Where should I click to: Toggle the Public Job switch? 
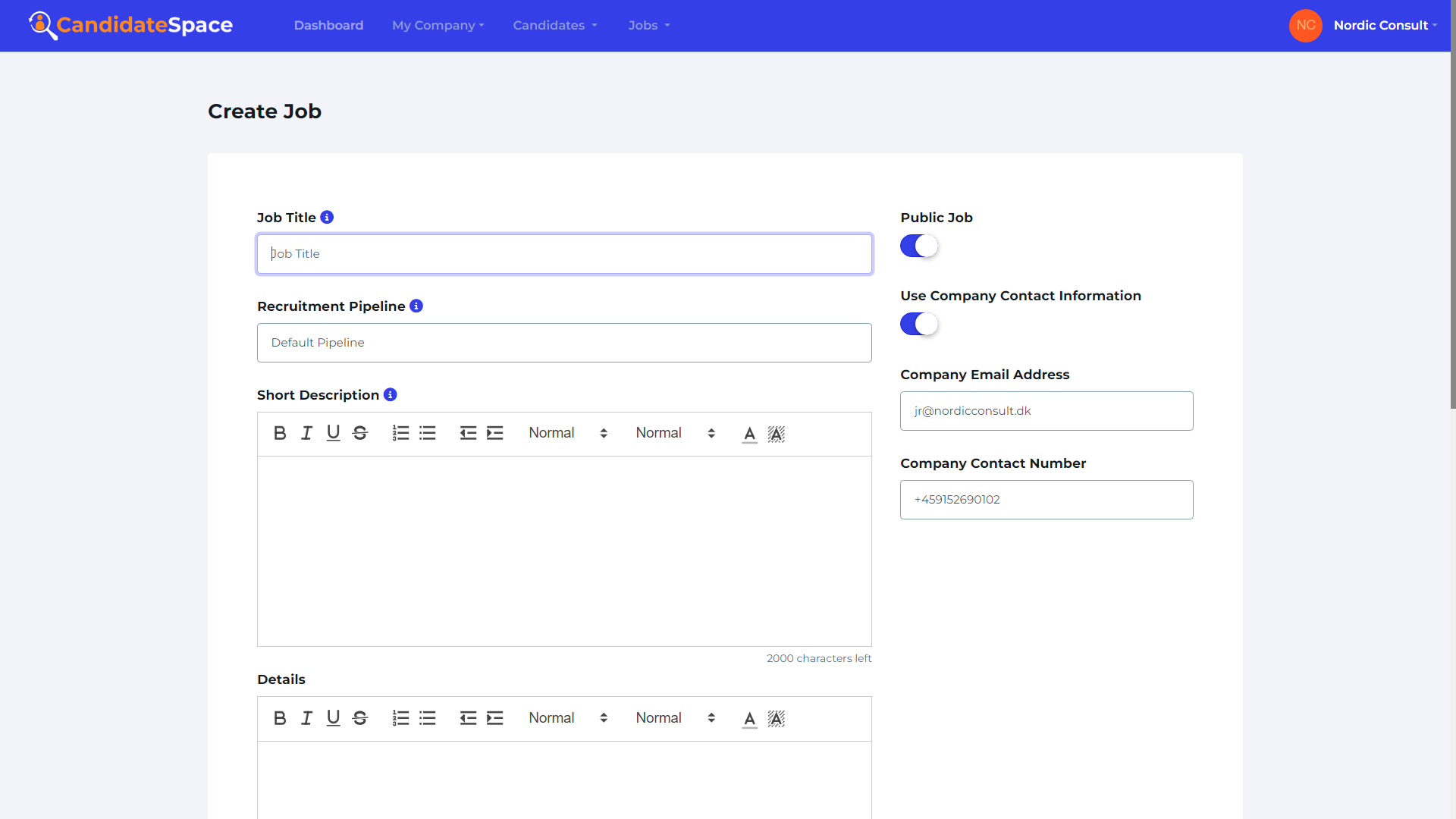coord(917,244)
